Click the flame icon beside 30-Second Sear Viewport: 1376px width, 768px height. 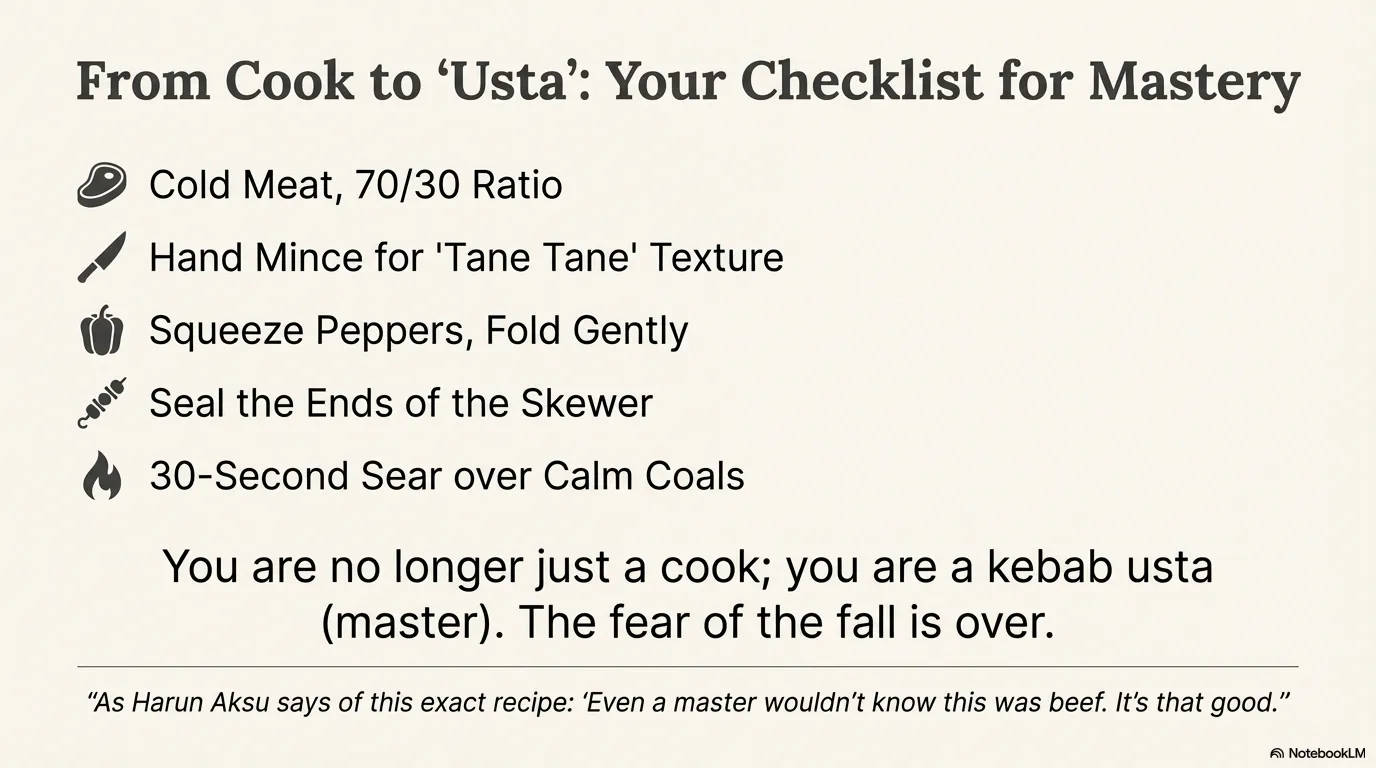(x=102, y=476)
